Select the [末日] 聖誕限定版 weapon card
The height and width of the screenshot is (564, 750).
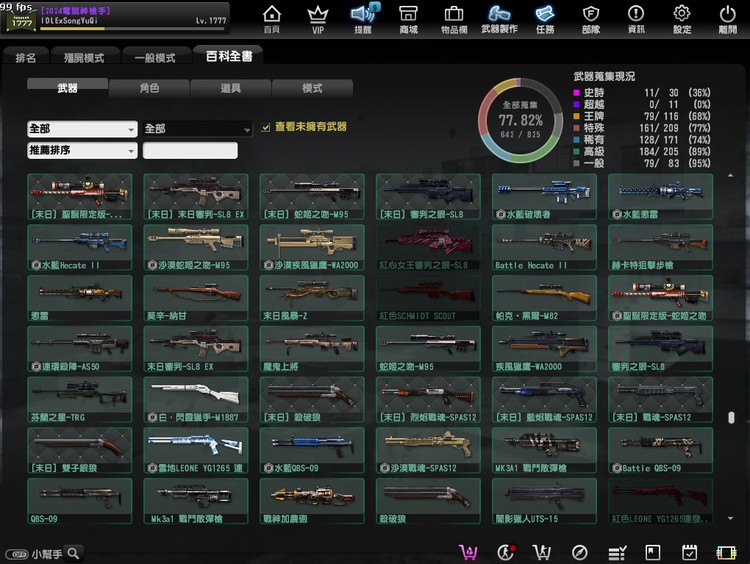point(80,197)
